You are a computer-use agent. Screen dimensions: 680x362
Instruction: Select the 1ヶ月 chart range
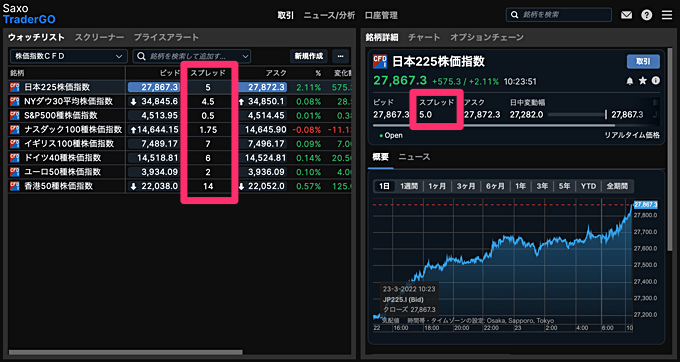pyautogui.click(x=437, y=186)
